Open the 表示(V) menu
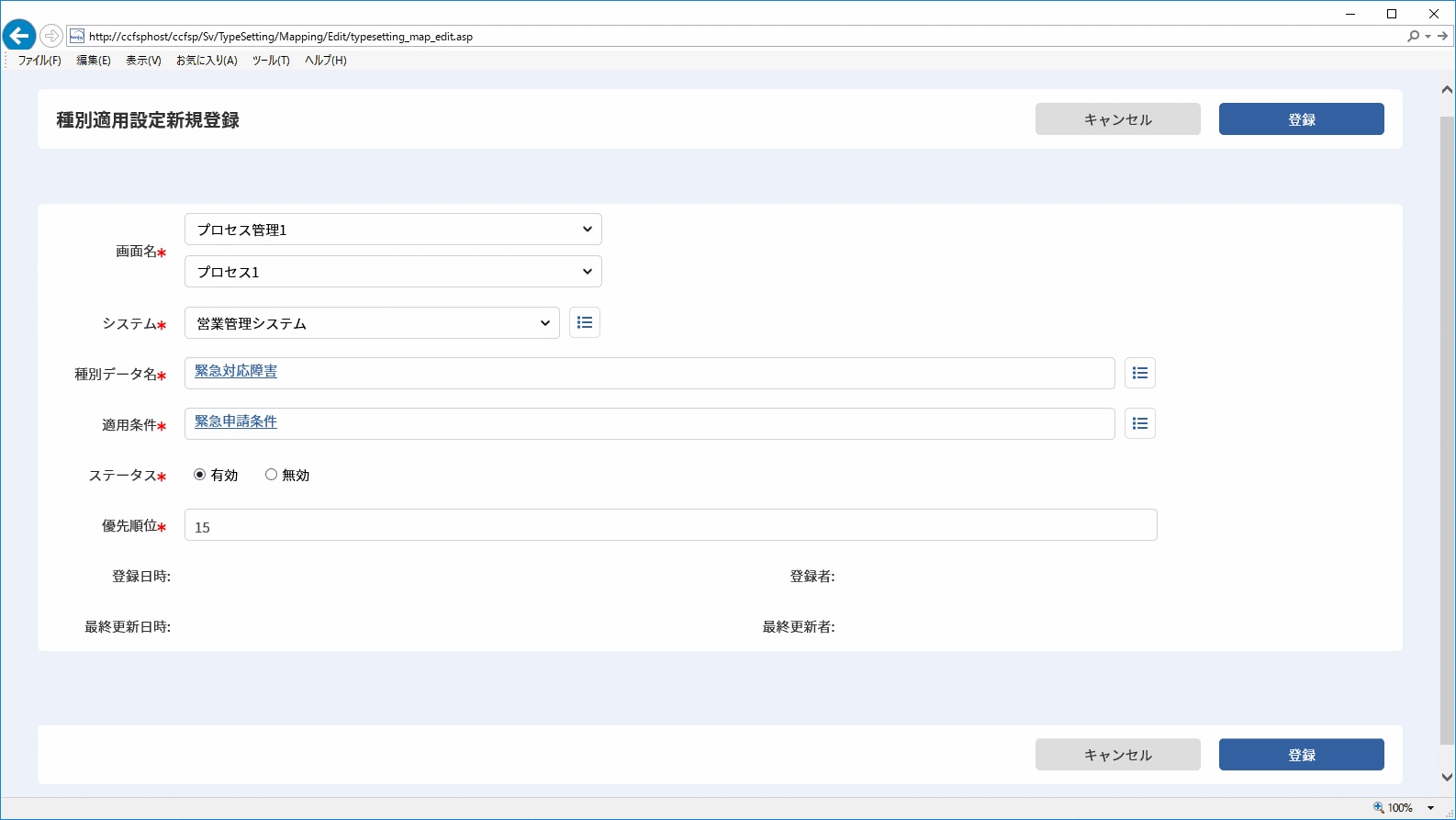Viewport: 1456px width, 820px height. coord(143,61)
